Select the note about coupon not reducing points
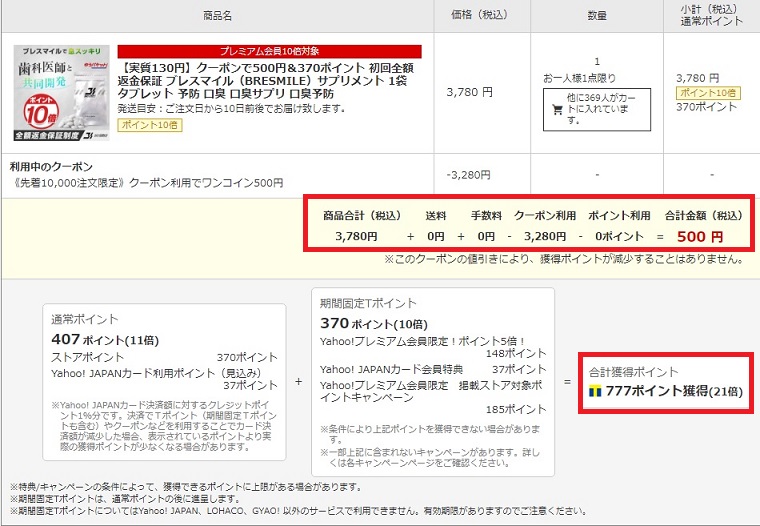 point(564,259)
